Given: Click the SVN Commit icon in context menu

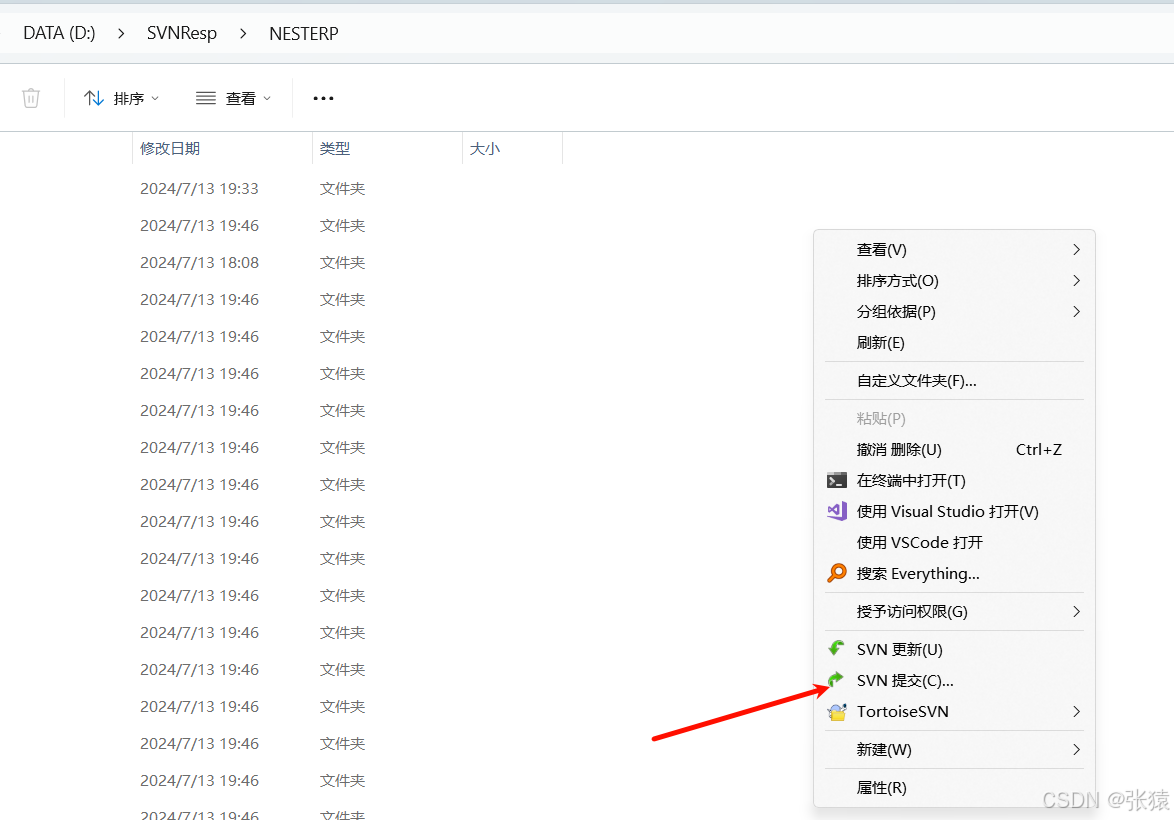Looking at the screenshot, I should (837, 680).
